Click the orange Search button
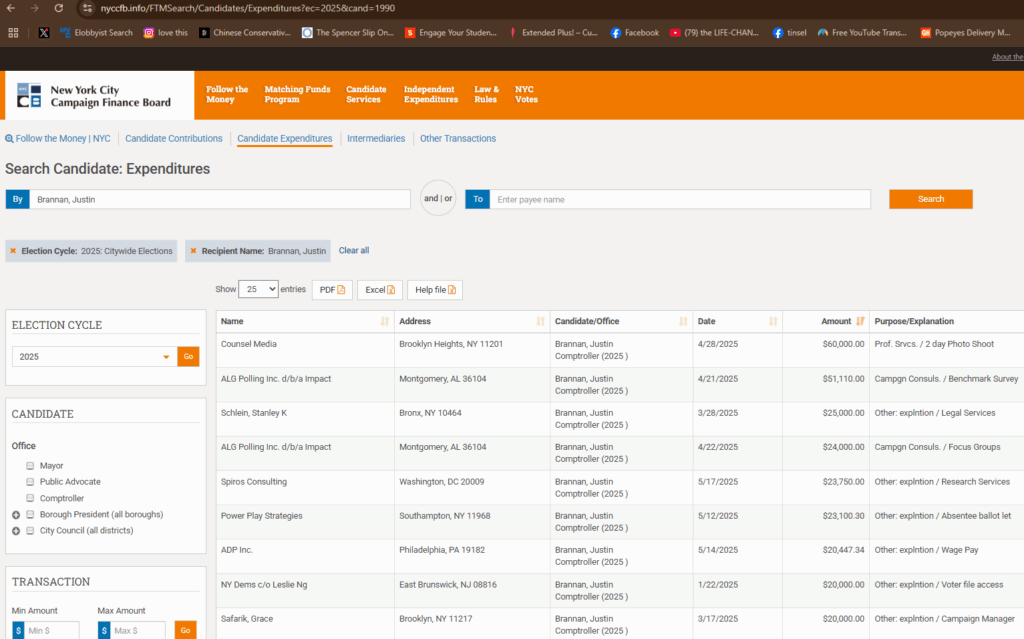Screen dimensions: 1024x639 [x=931, y=199]
